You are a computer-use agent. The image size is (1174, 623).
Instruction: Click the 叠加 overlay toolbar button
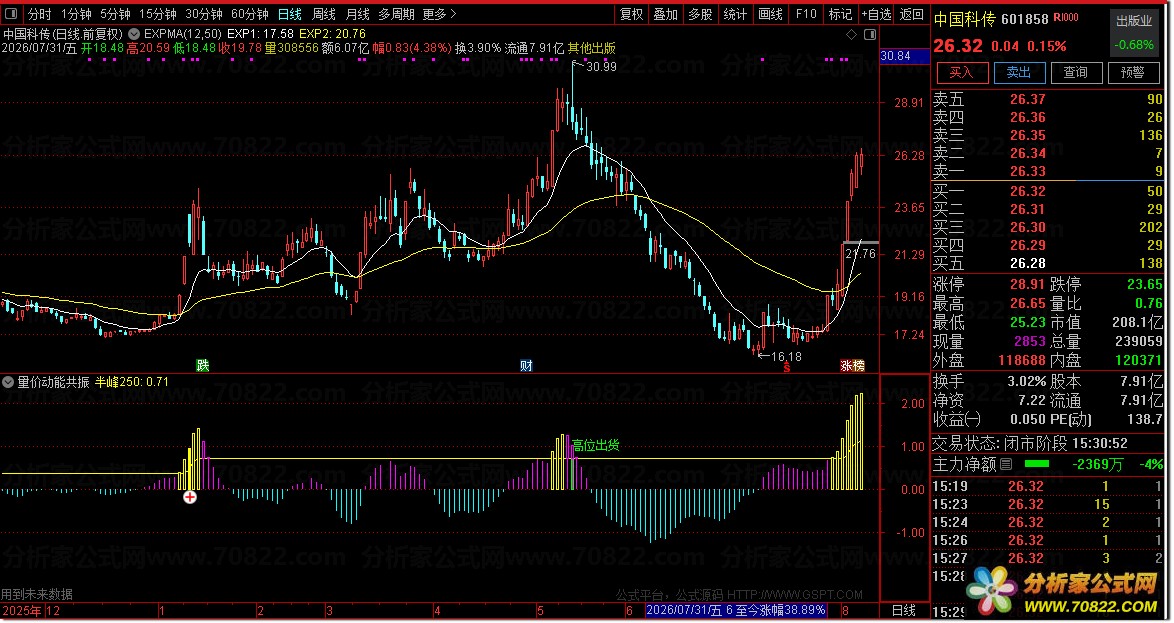click(x=665, y=13)
